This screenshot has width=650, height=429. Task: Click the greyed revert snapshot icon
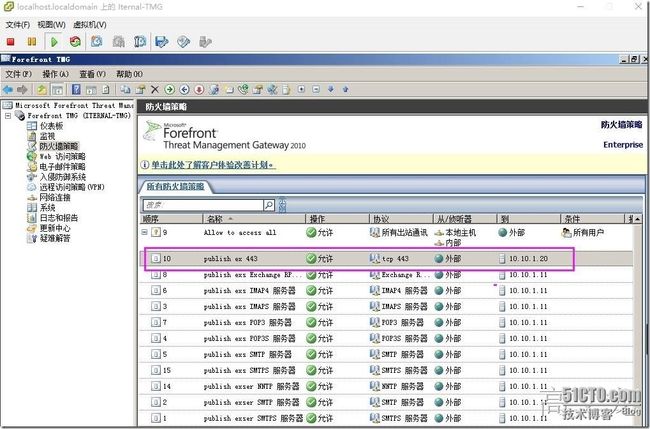(119, 41)
